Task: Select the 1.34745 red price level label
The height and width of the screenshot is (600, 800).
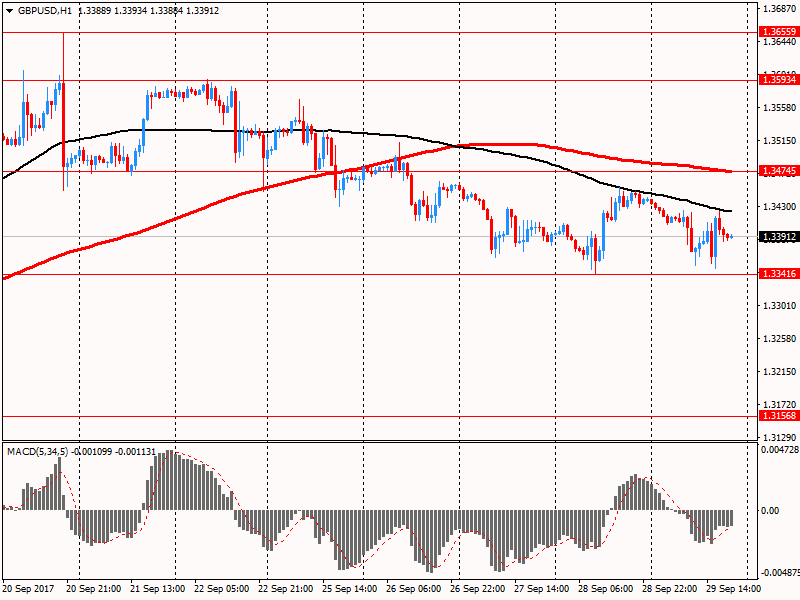Action: 779,171
